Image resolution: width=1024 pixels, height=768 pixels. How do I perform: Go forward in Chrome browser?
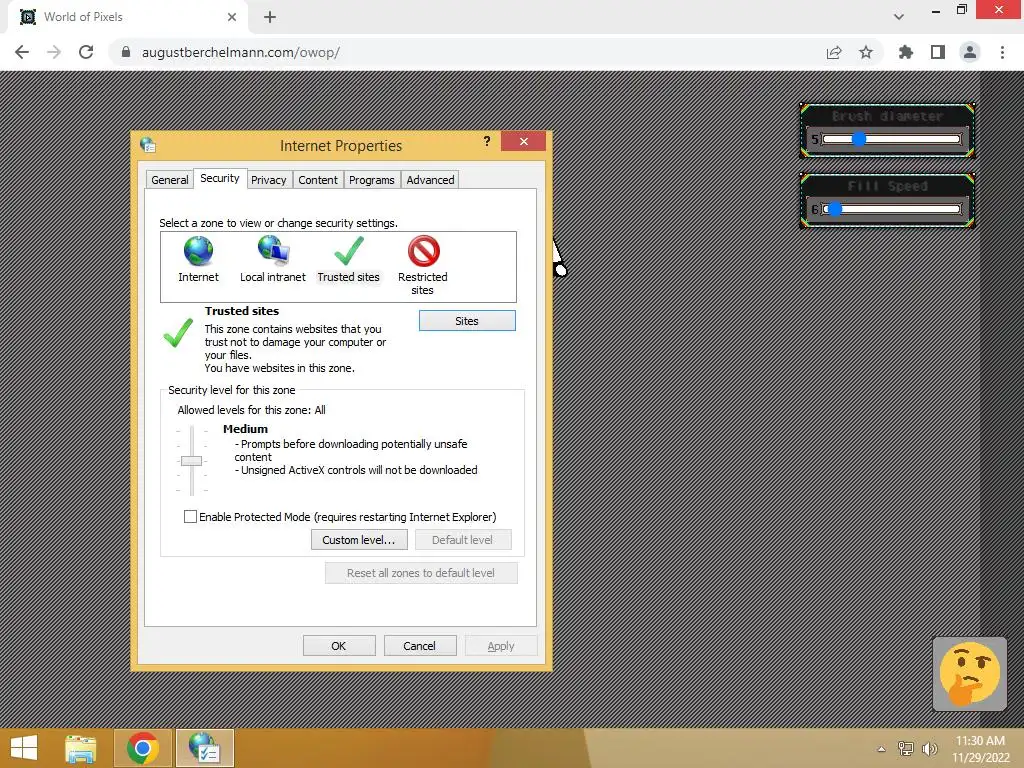pyautogui.click(x=54, y=52)
